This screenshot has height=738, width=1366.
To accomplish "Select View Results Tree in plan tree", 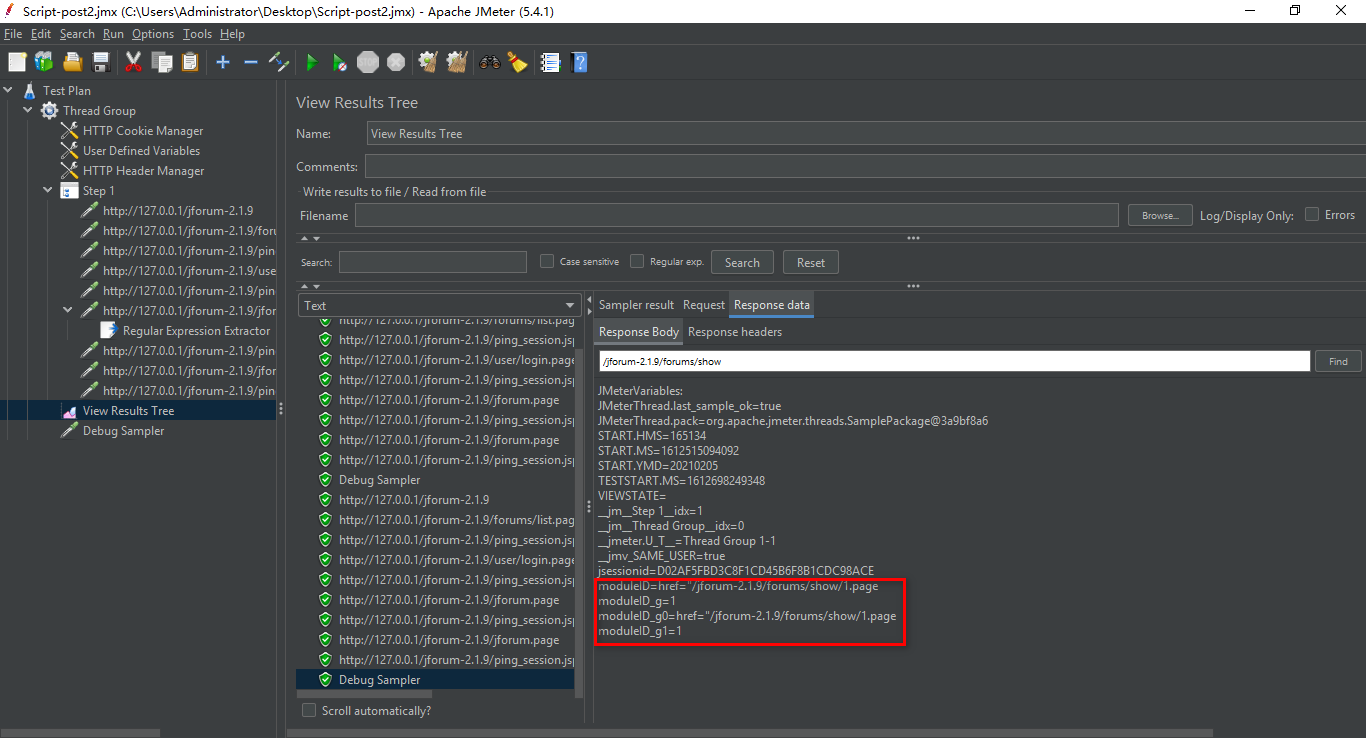I will (x=128, y=410).
